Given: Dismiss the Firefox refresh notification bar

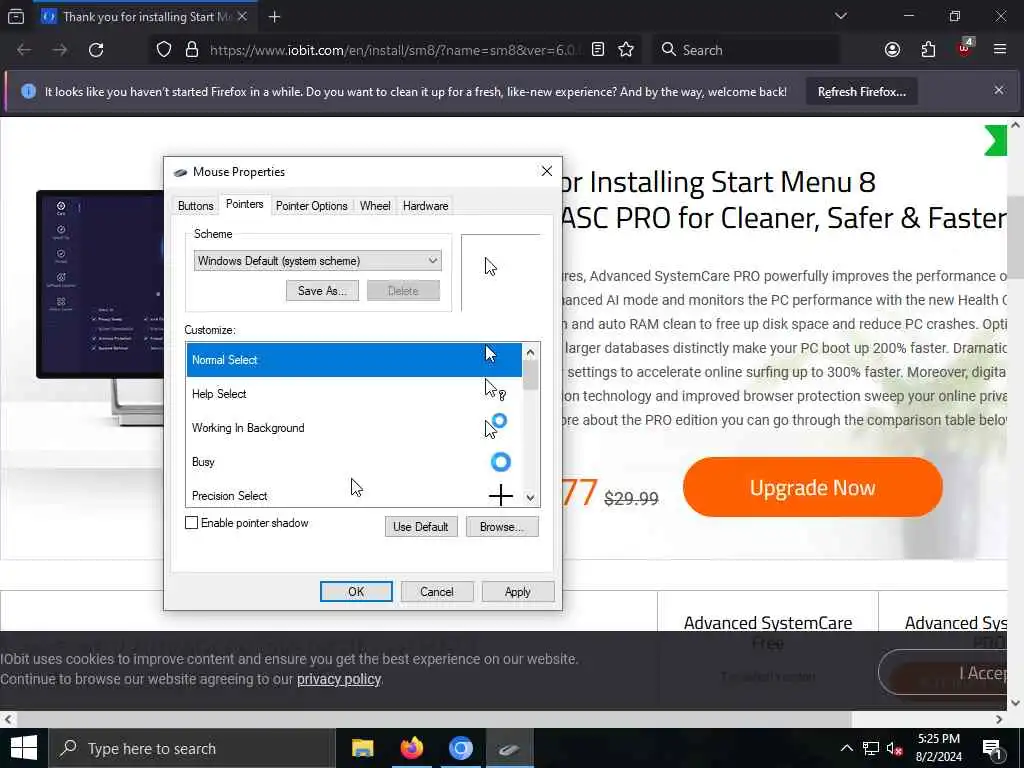Looking at the screenshot, I should 999,90.
